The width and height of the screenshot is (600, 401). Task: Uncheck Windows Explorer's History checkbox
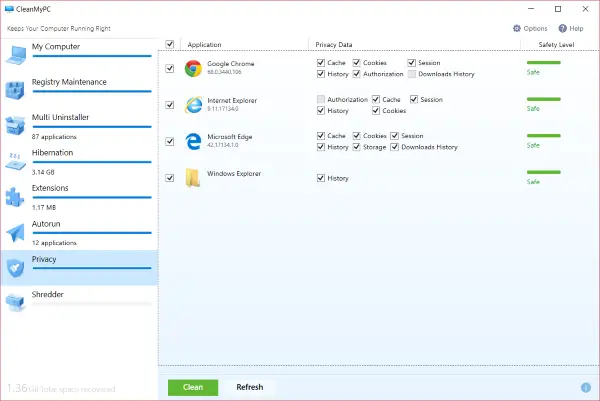click(x=321, y=178)
